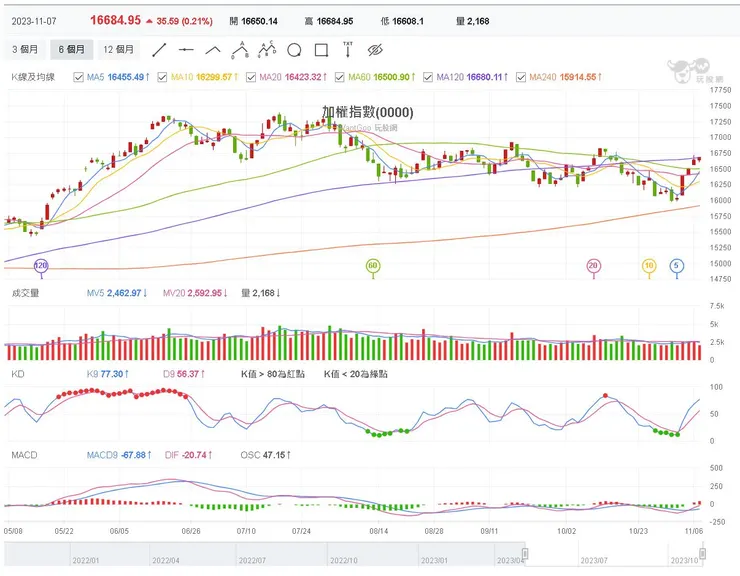Select the circle drawing tool
The width and height of the screenshot is (740, 576).
click(x=294, y=49)
